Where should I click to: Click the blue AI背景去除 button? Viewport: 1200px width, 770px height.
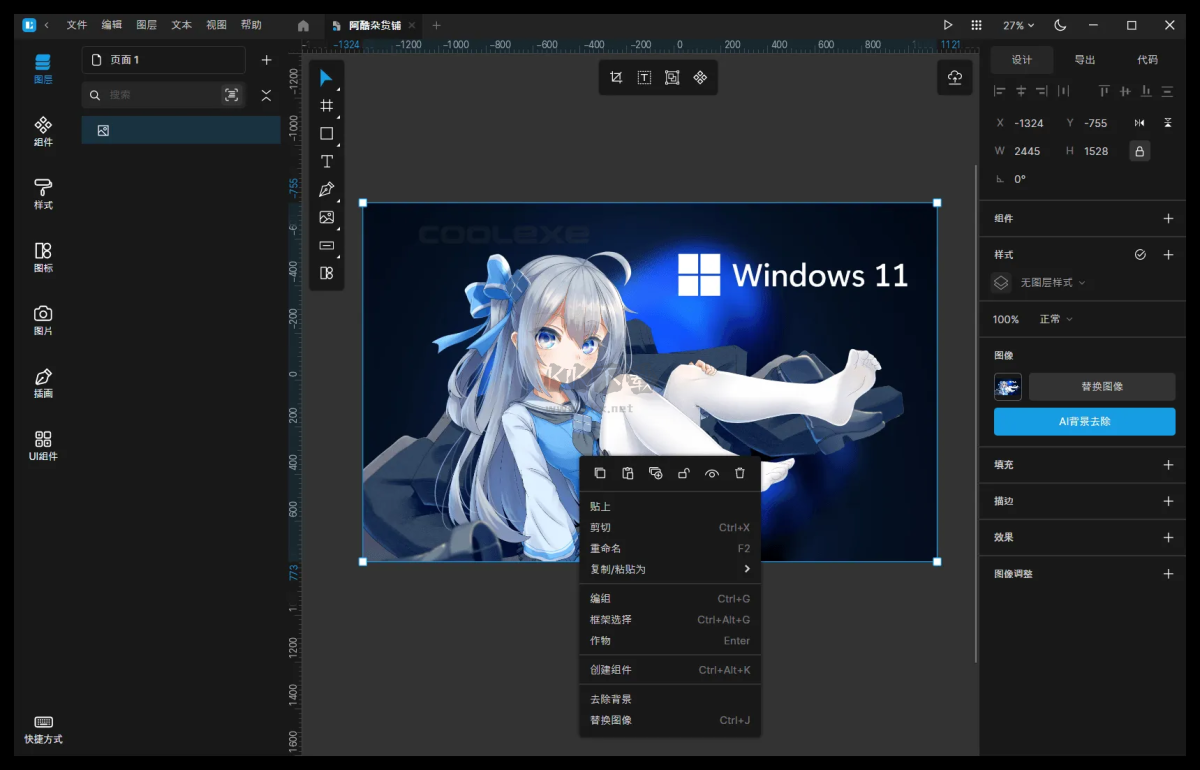(1084, 422)
